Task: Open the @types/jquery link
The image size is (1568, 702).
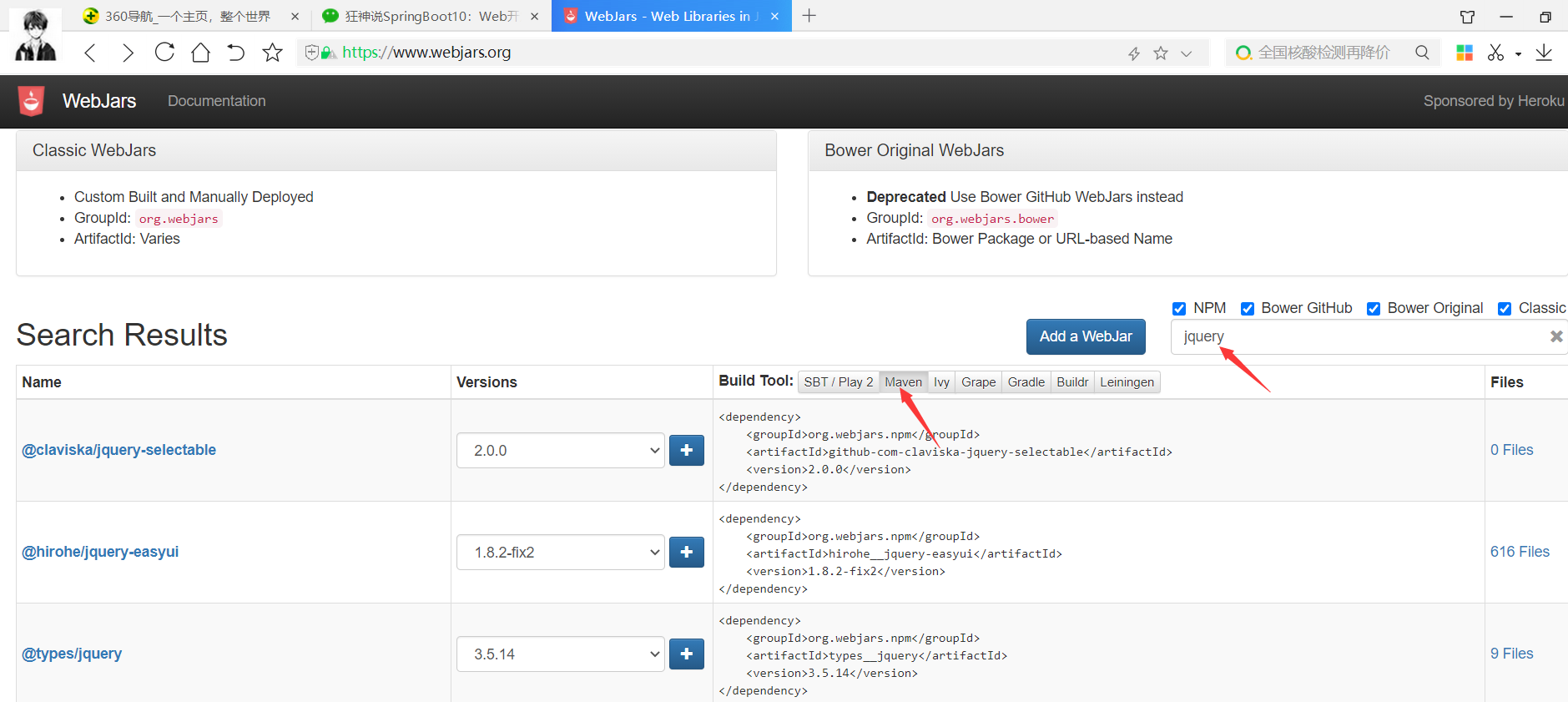Action: [x=72, y=654]
